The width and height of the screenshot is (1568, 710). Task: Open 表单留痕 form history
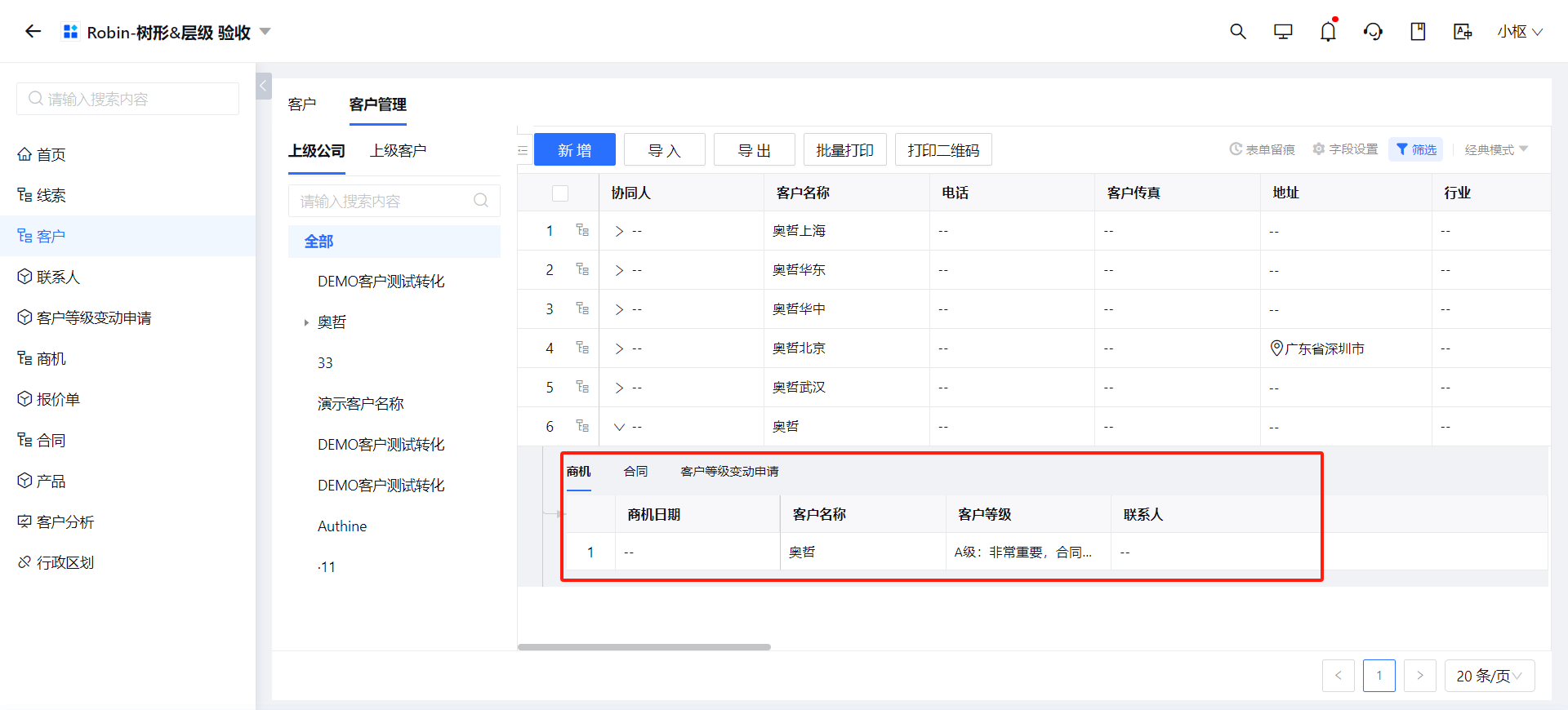pos(1262,149)
